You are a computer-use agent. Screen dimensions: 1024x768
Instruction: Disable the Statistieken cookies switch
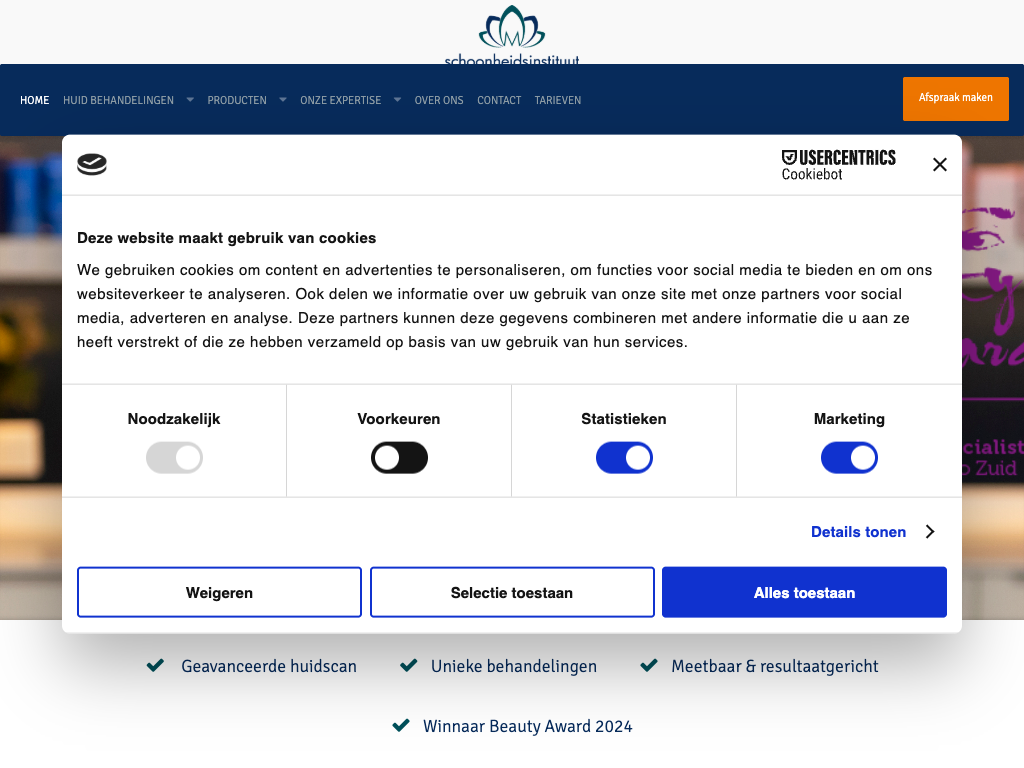624,458
